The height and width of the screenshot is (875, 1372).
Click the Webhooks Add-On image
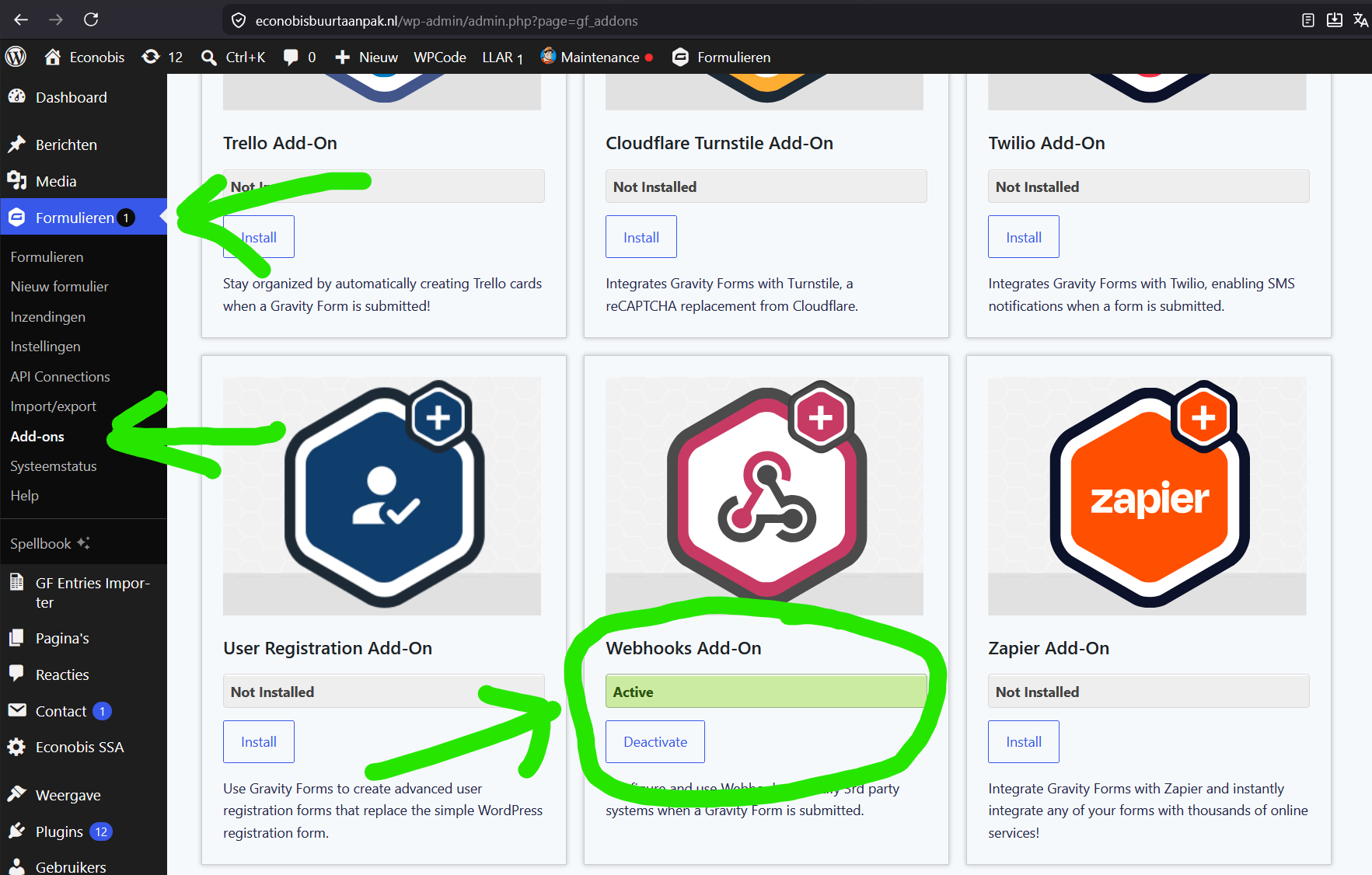pos(765,496)
